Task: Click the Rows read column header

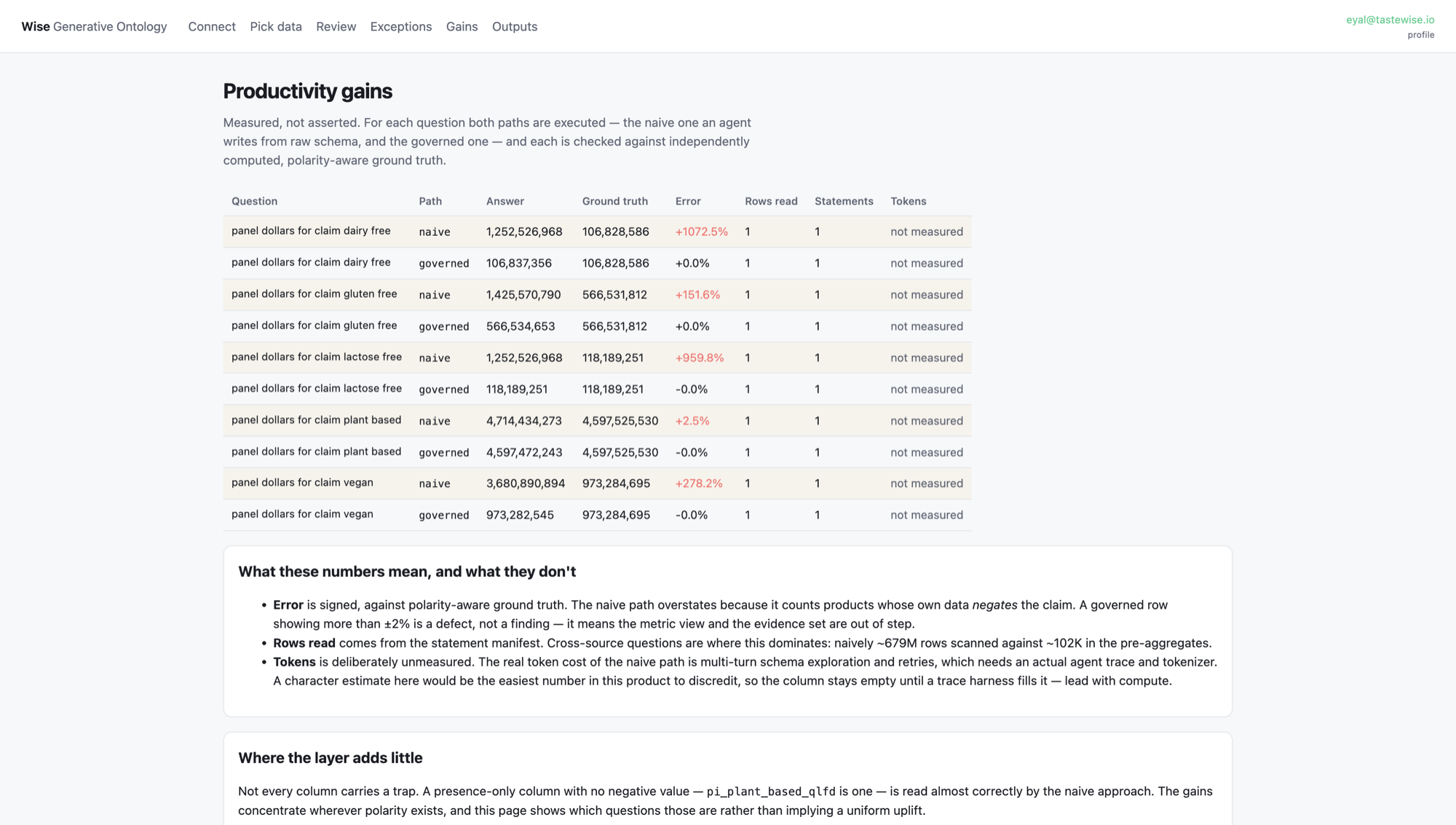Action: (771, 201)
